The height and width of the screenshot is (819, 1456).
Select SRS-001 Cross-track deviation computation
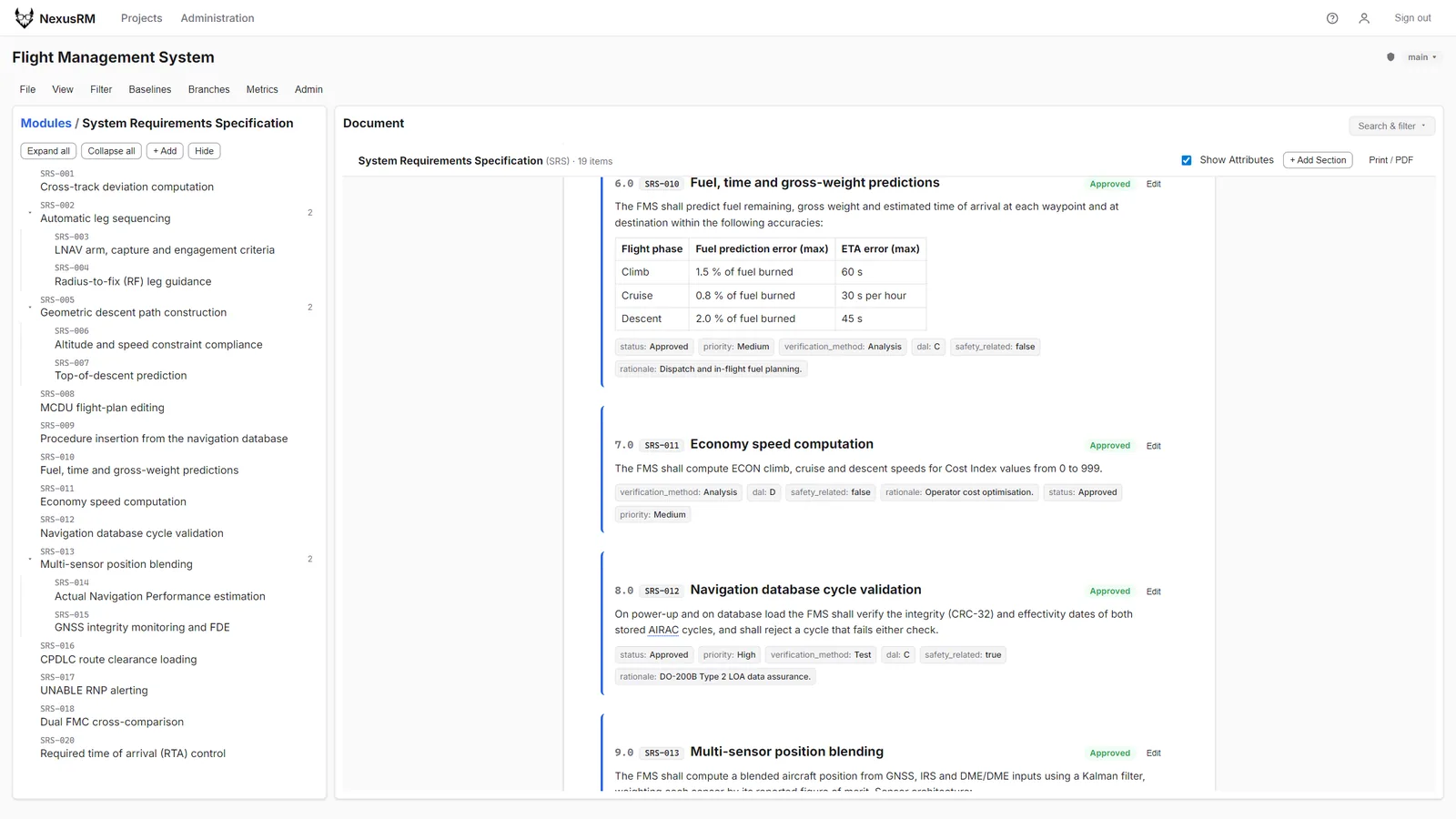click(x=126, y=180)
